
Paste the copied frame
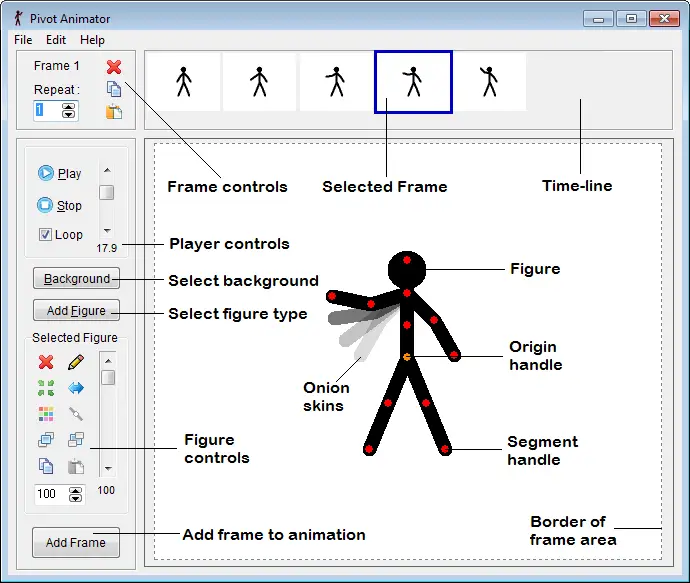tap(114, 112)
